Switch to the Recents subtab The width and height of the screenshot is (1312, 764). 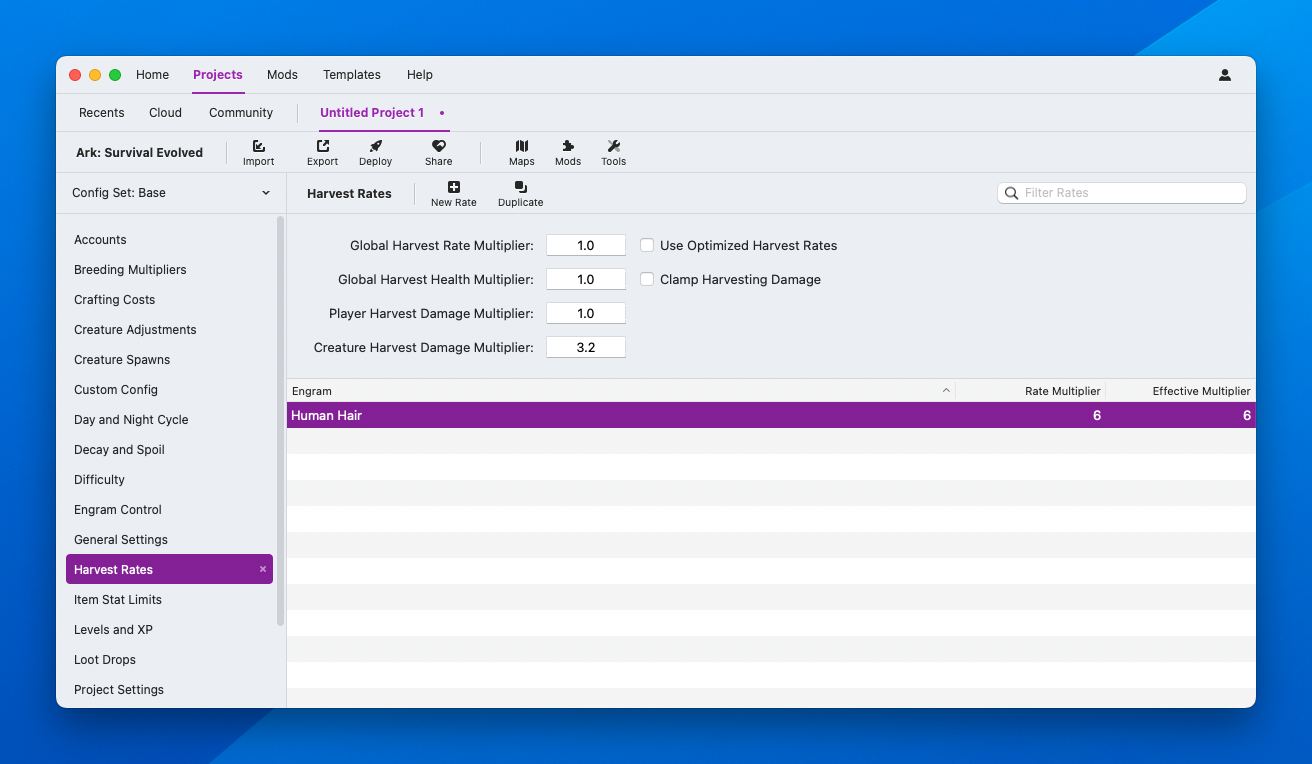click(102, 113)
